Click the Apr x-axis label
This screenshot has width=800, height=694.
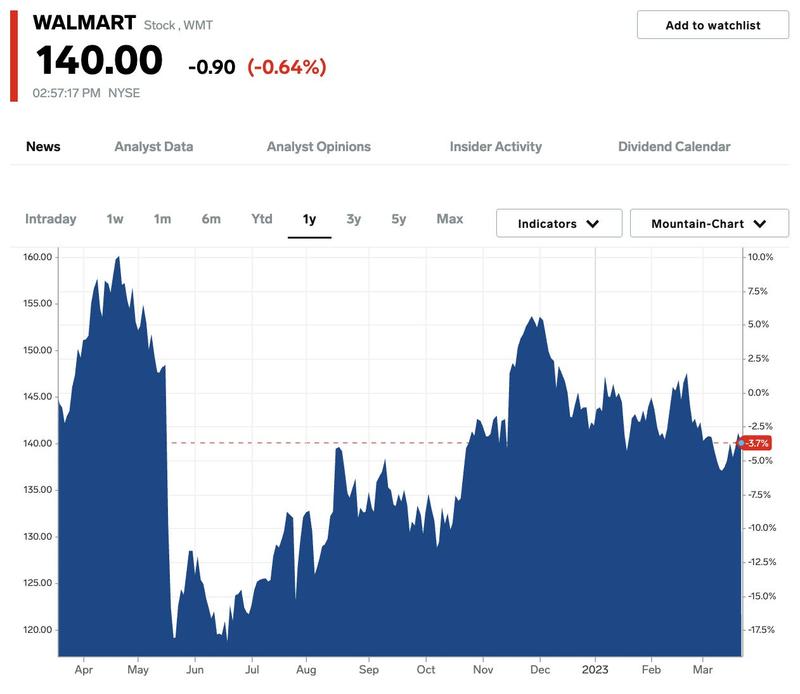point(84,670)
